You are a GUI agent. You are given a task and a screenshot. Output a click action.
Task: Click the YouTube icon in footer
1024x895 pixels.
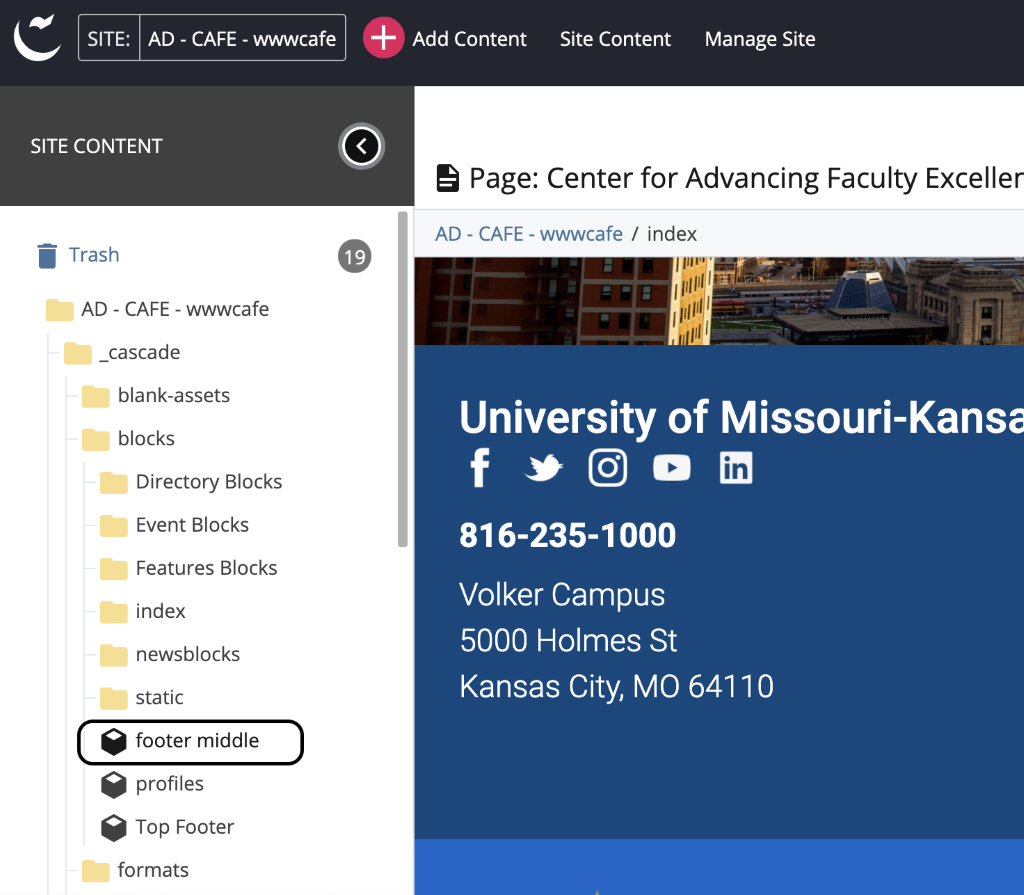(672, 468)
